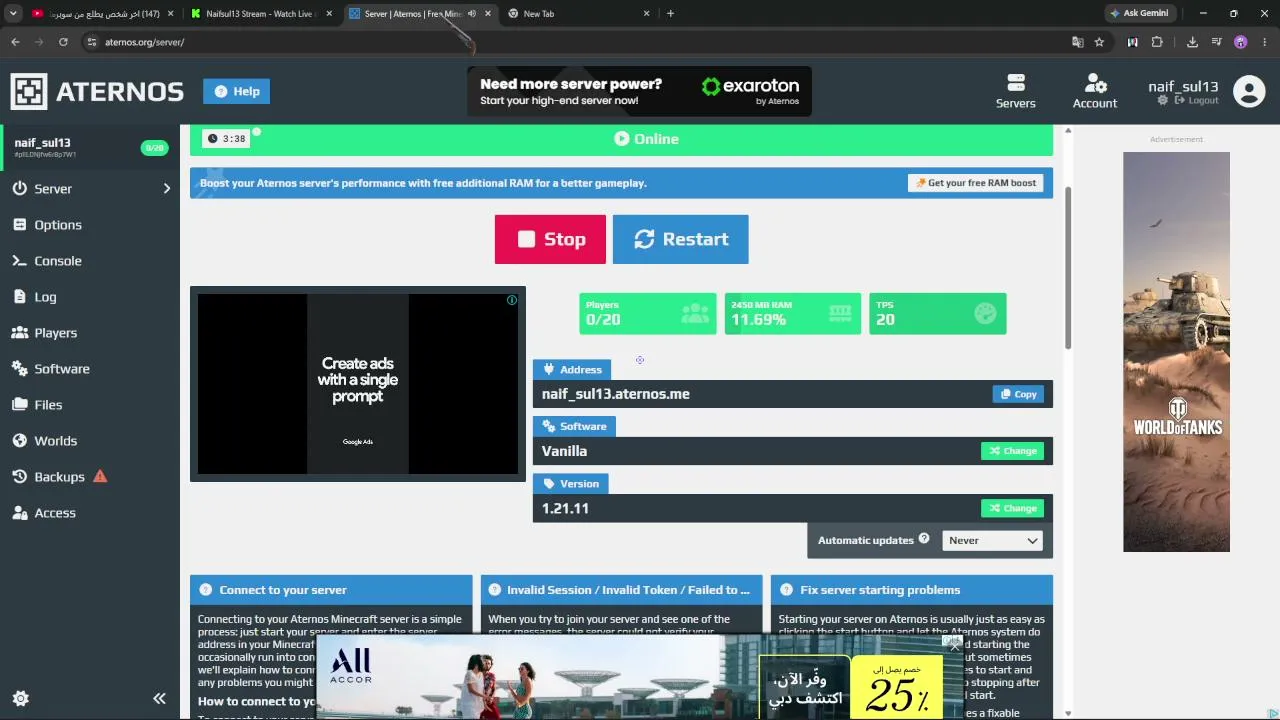1280x720 pixels.
Task: Open the tab search dropdown
Action: click(x=13, y=14)
